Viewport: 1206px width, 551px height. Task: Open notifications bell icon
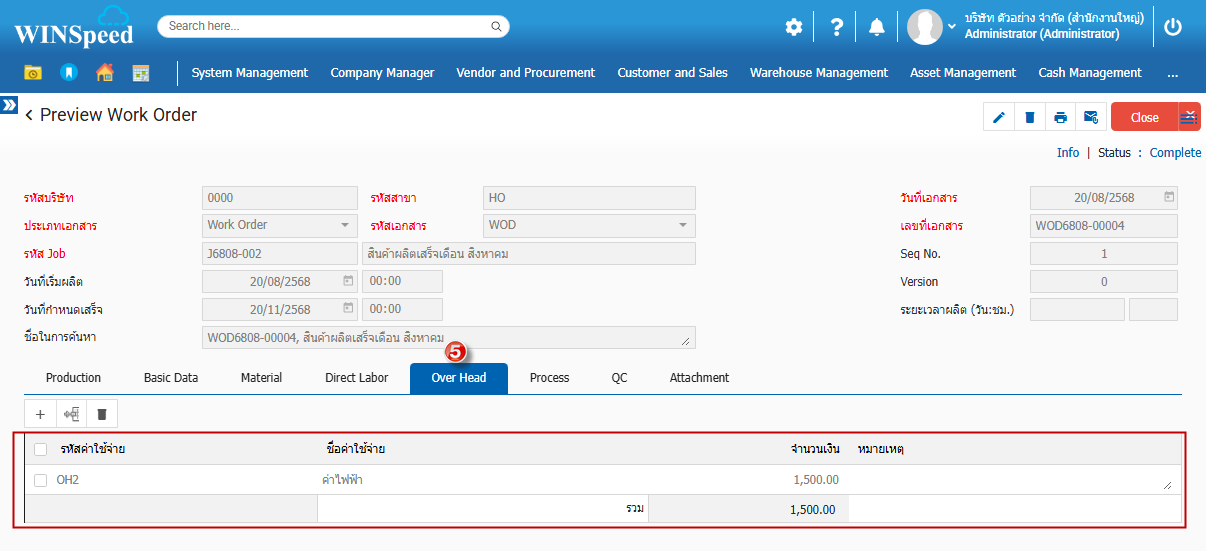877,27
